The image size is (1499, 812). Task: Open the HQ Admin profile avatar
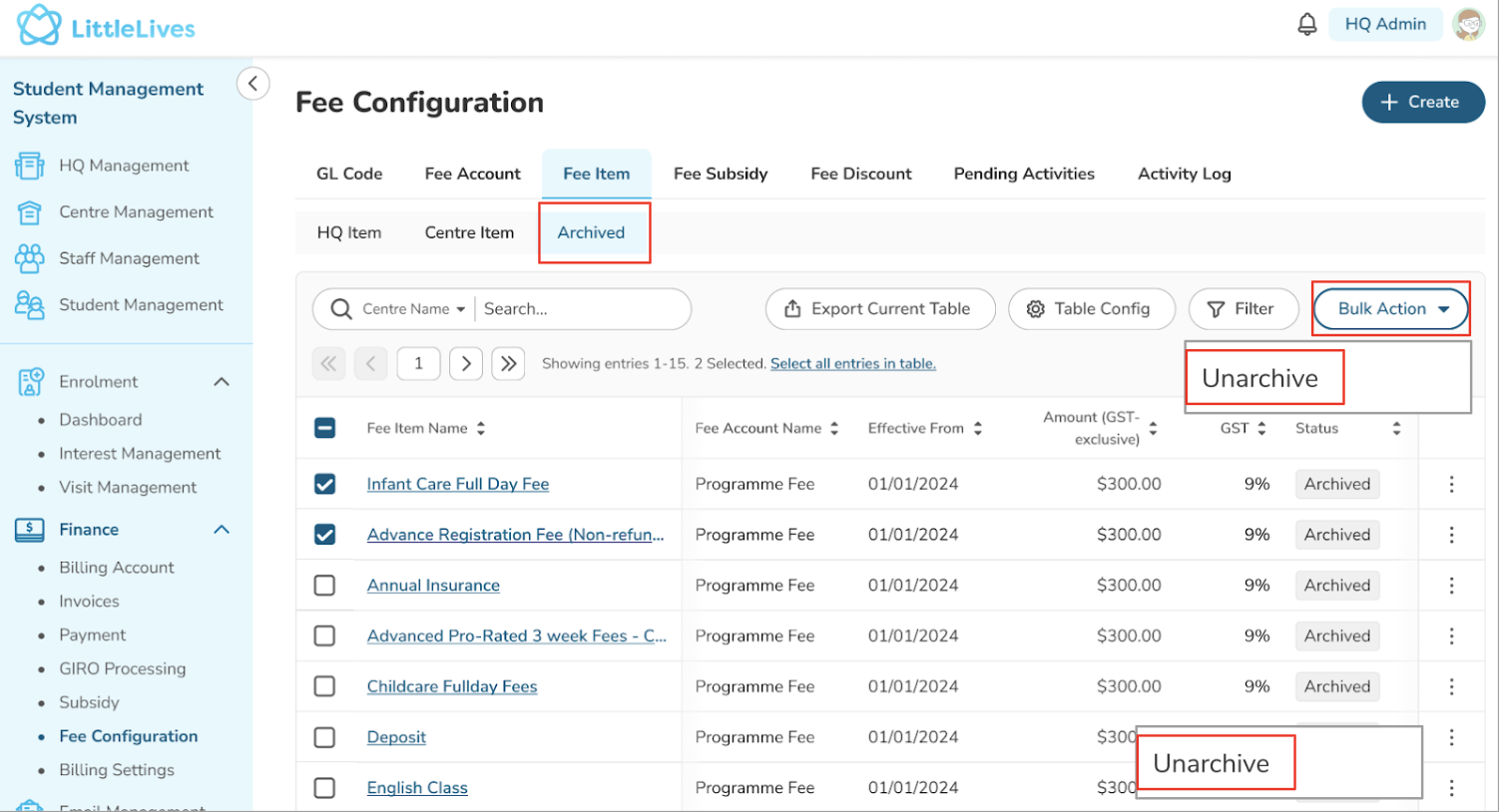tap(1468, 24)
